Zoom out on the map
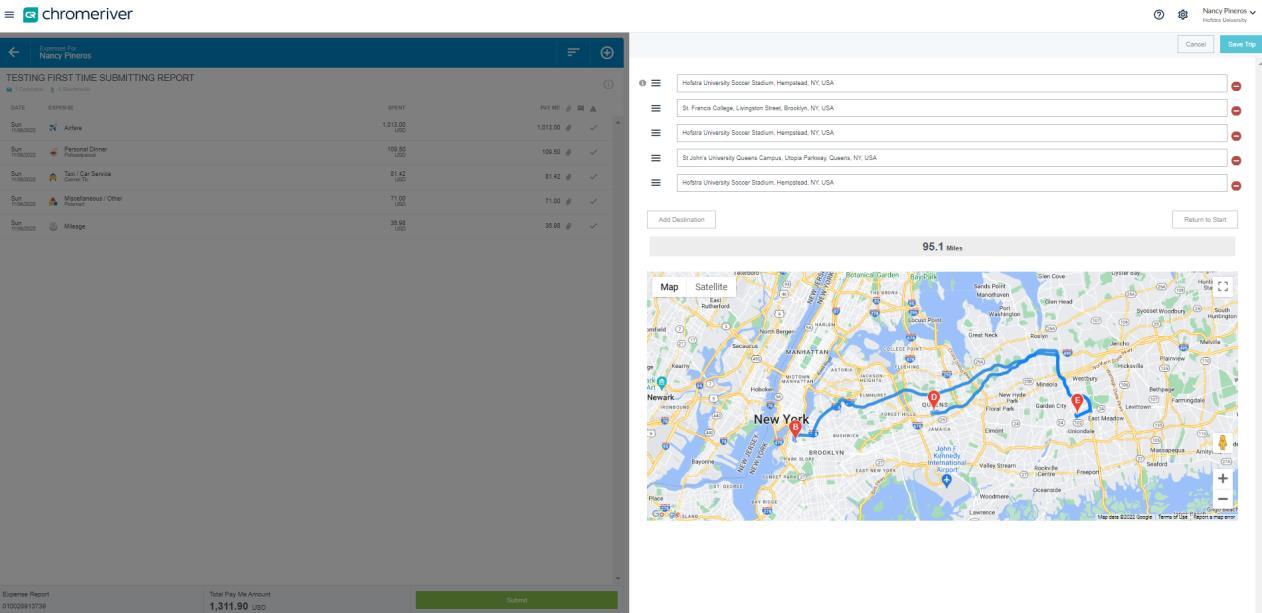This screenshot has height=613, width=1262. pyautogui.click(x=1222, y=499)
